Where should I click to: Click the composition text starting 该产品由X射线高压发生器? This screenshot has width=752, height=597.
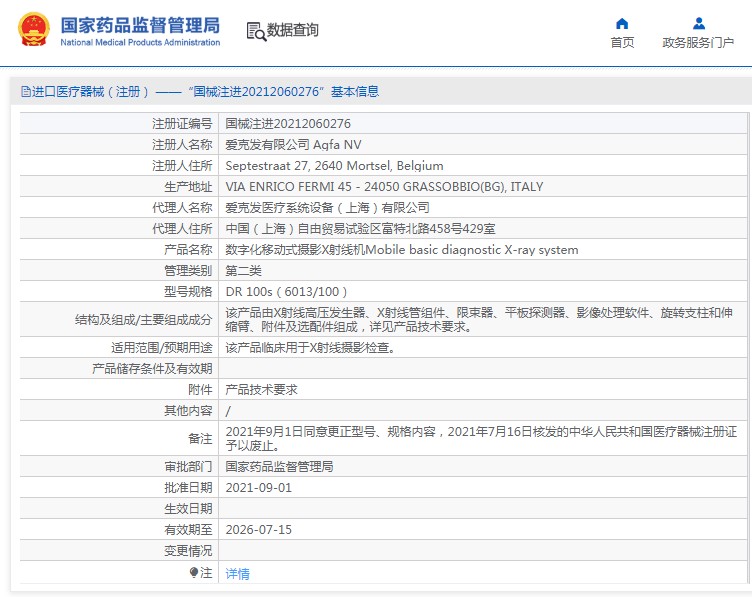(479, 319)
